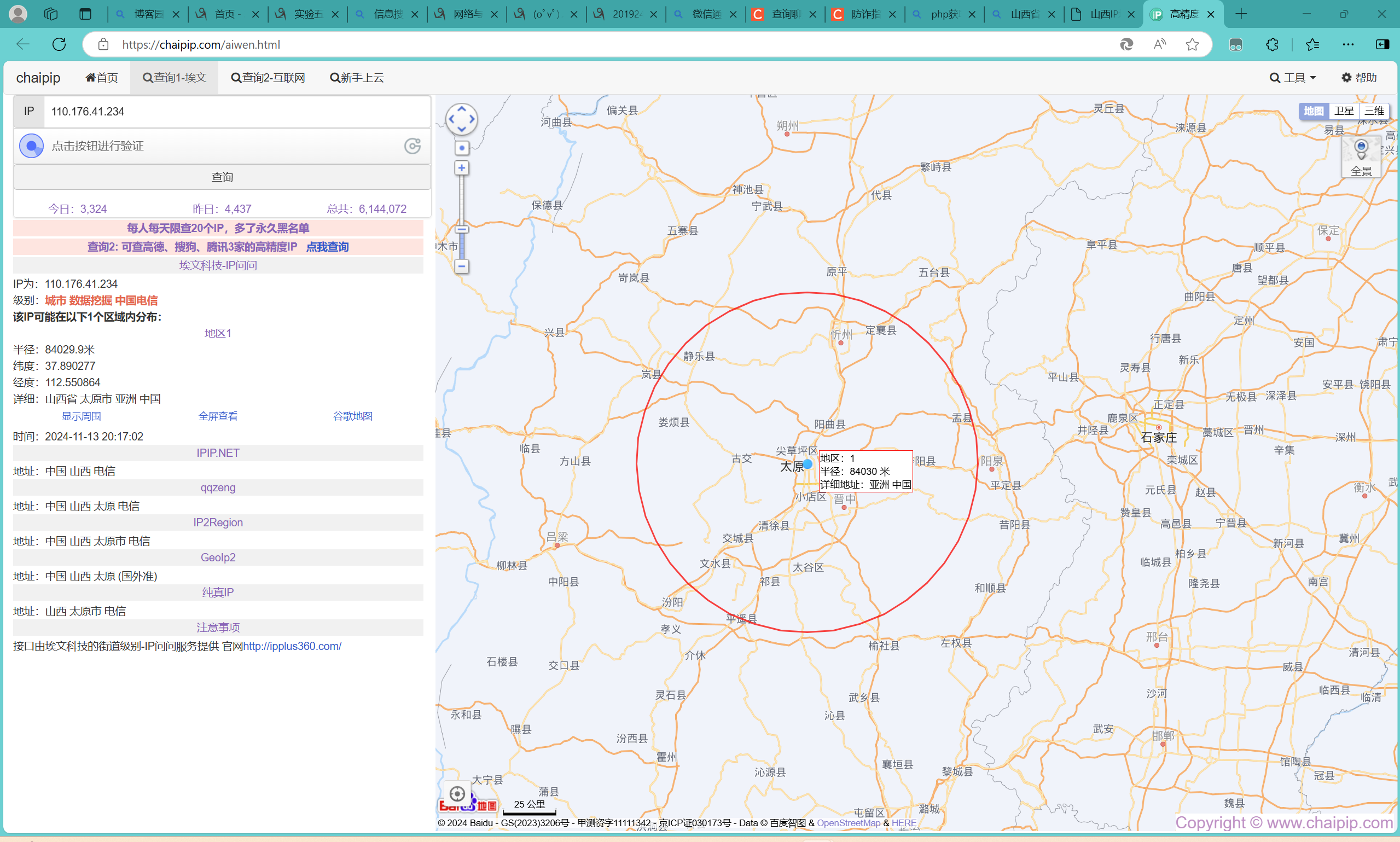Click the map zoom out minus button
The width and height of the screenshot is (1400, 842).
coord(462,266)
